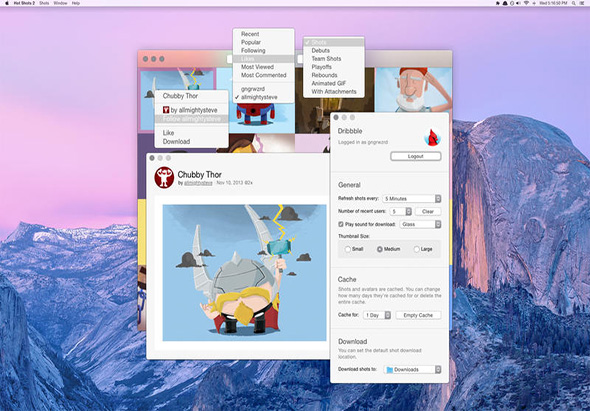
Task: Click the blue Downloads folder icon
Action: (x=389, y=370)
